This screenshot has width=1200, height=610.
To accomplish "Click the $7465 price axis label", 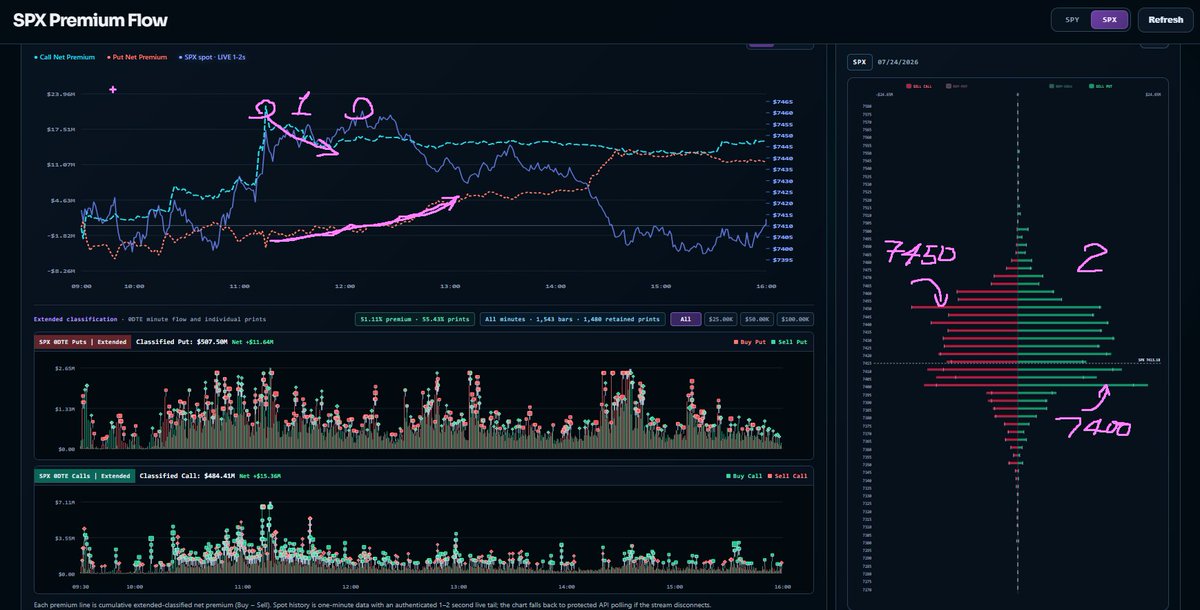I will click(783, 102).
